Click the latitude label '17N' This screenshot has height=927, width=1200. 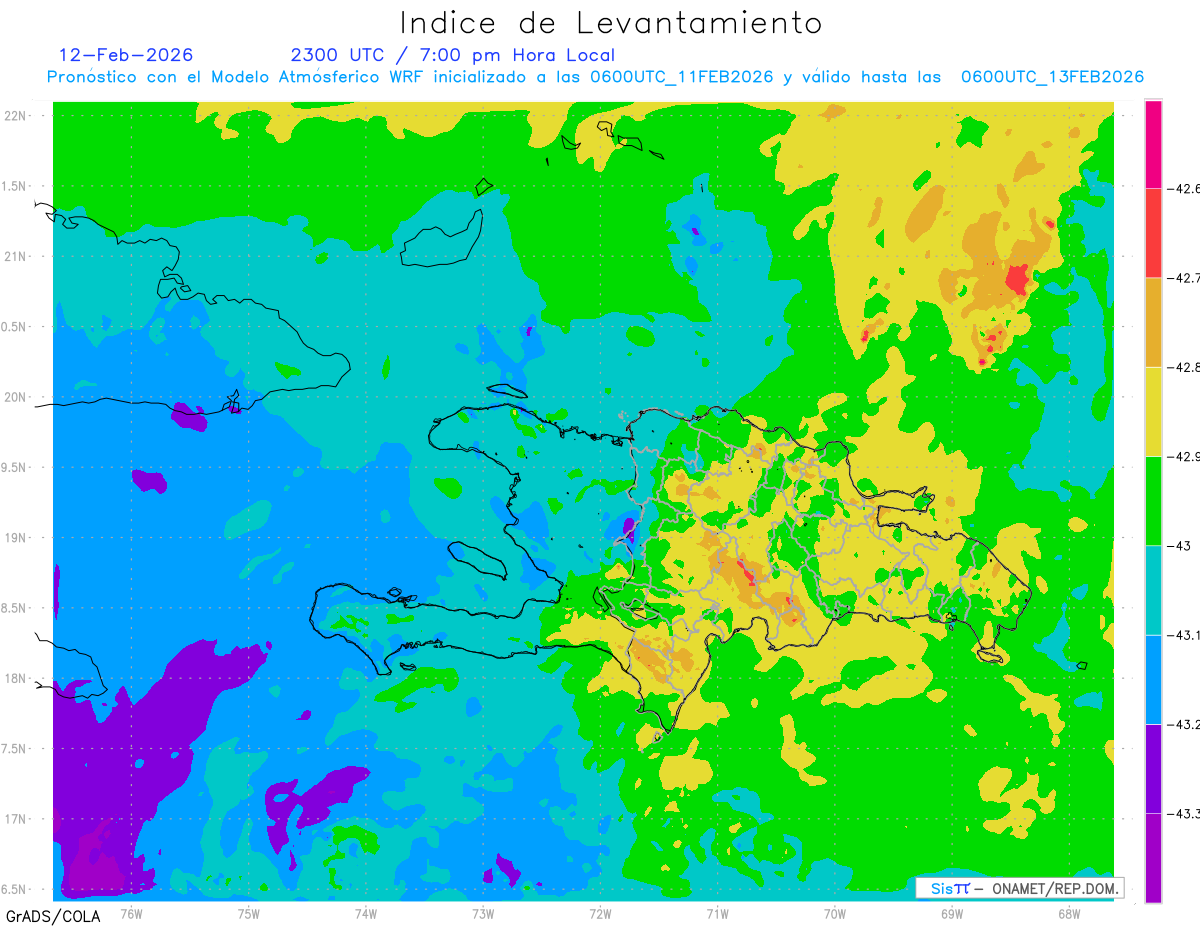click(x=16, y=819)
